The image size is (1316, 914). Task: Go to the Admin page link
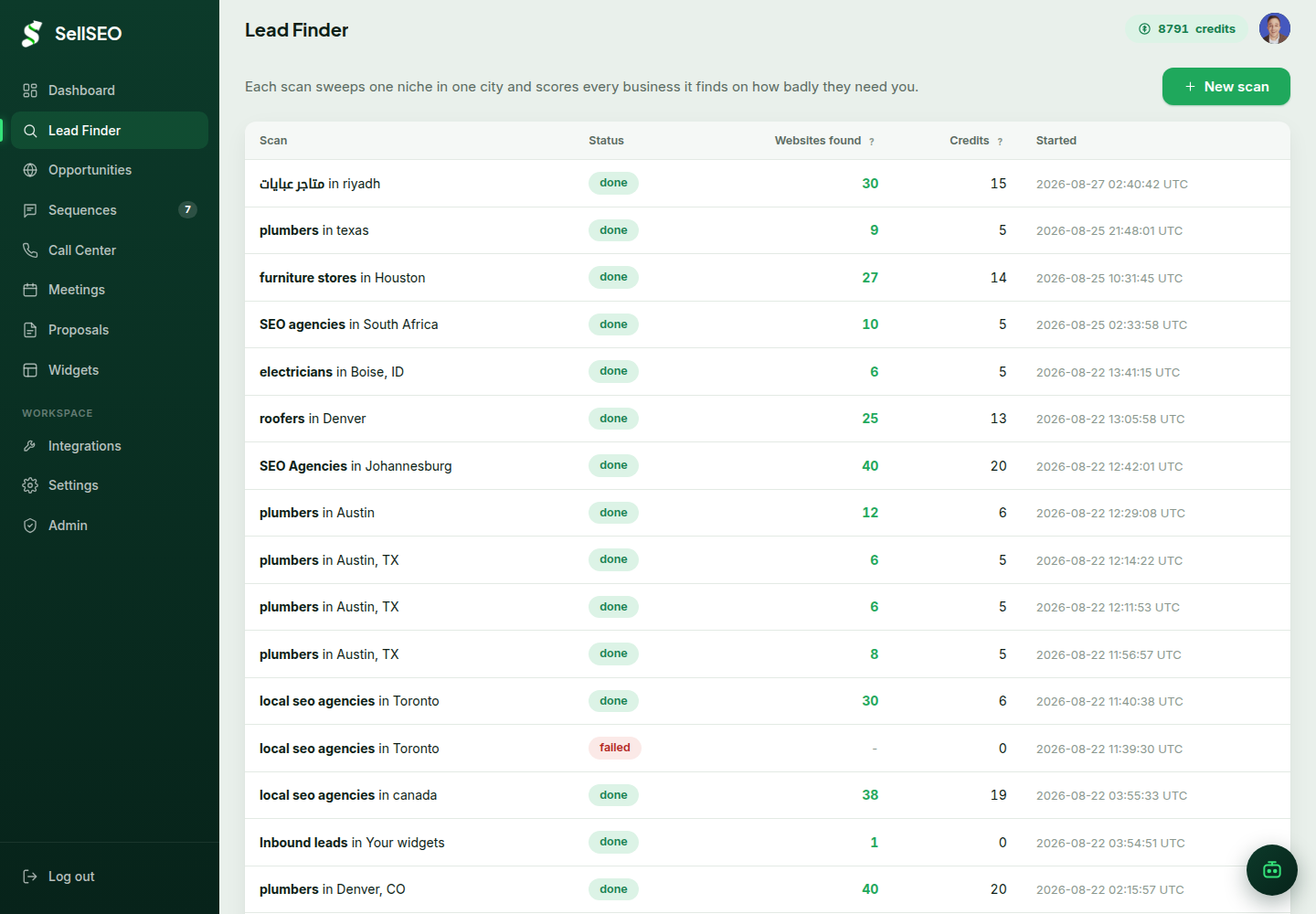pos(110,526)
